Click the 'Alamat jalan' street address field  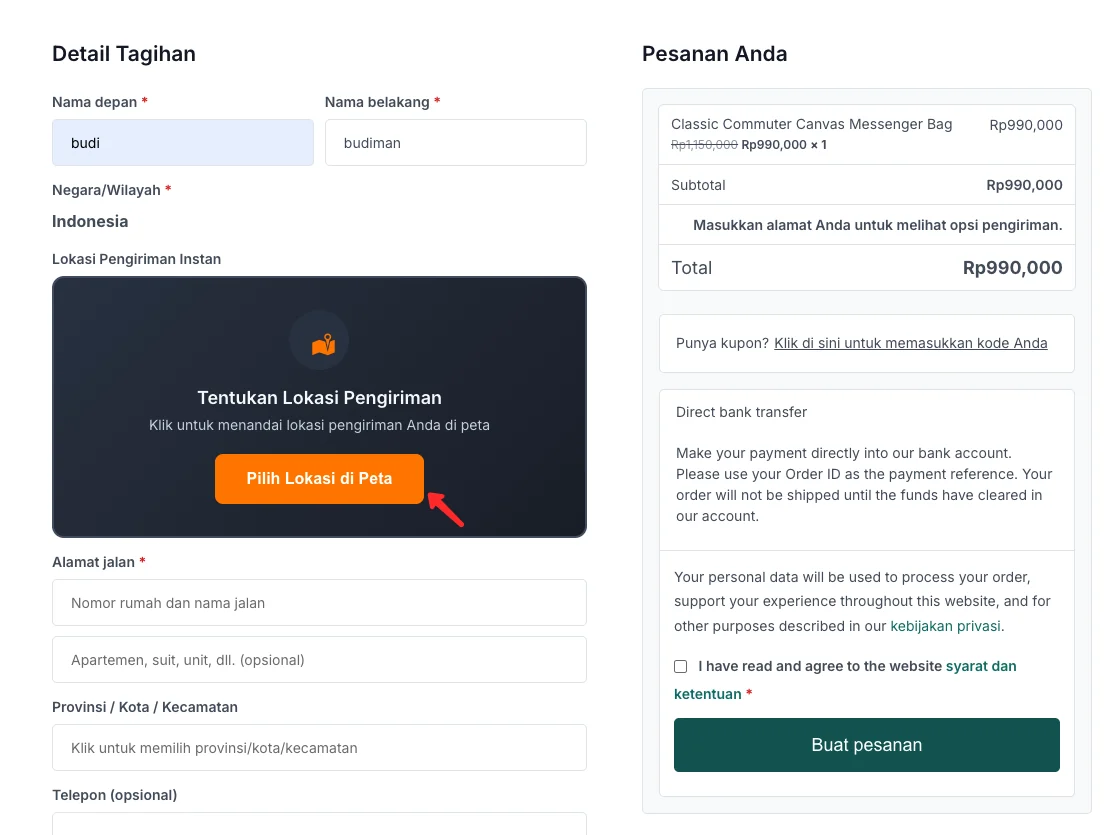point(319,603)
